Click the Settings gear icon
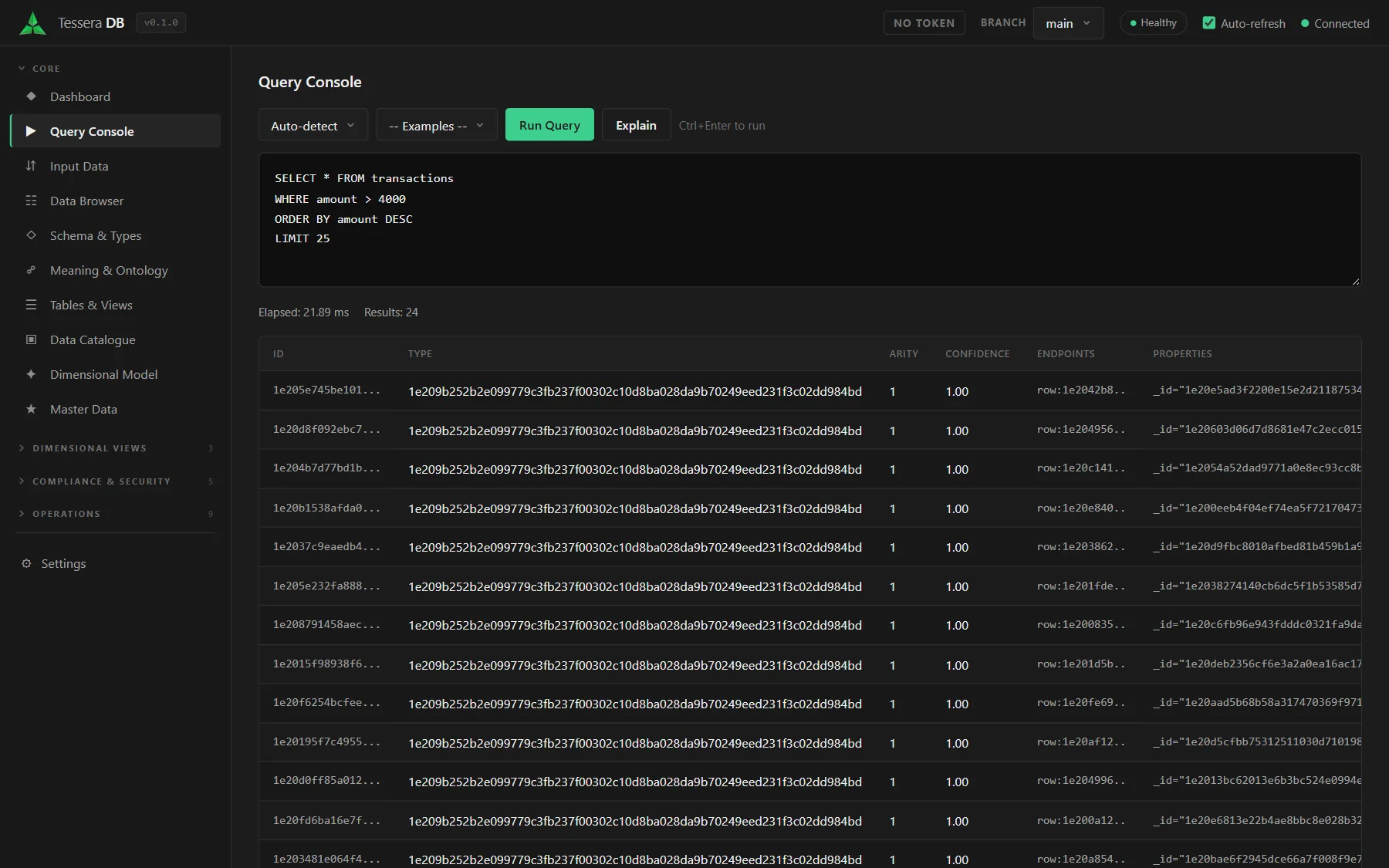The width and height of the screenshot is (1389, 868). point(26,563)
